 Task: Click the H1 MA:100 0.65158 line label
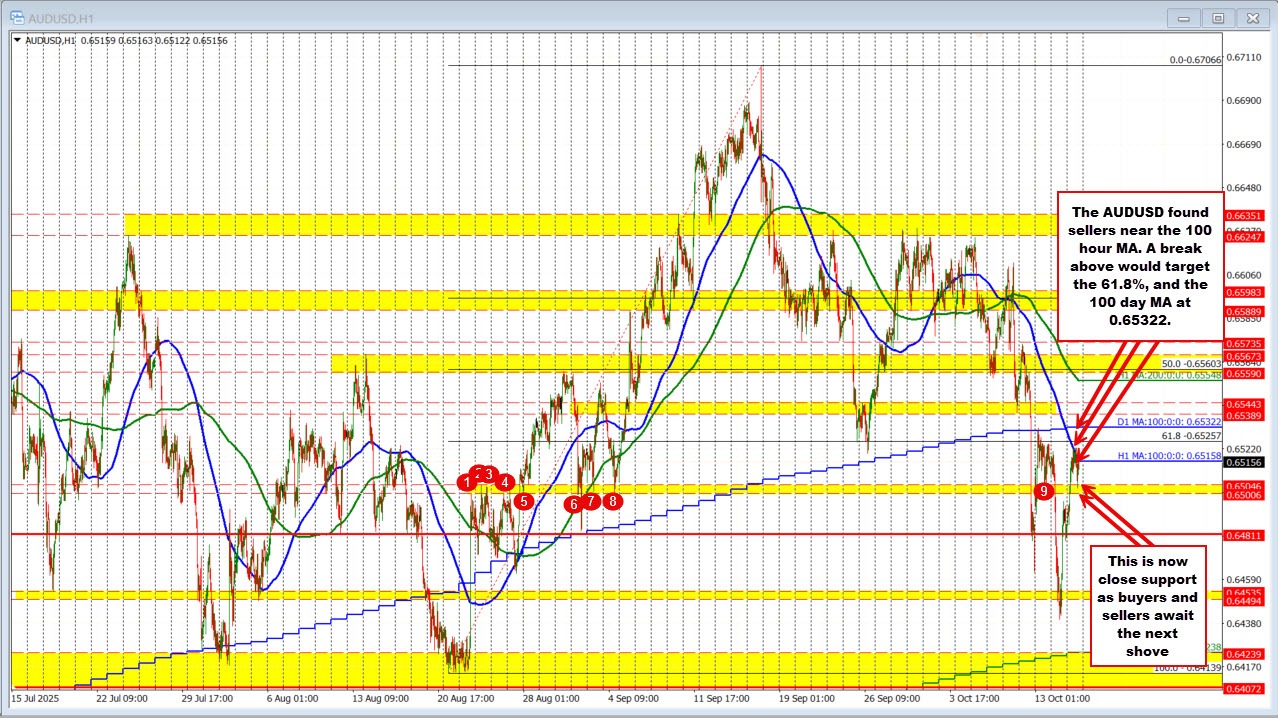pyautogui.click(x=1169, y=455)
